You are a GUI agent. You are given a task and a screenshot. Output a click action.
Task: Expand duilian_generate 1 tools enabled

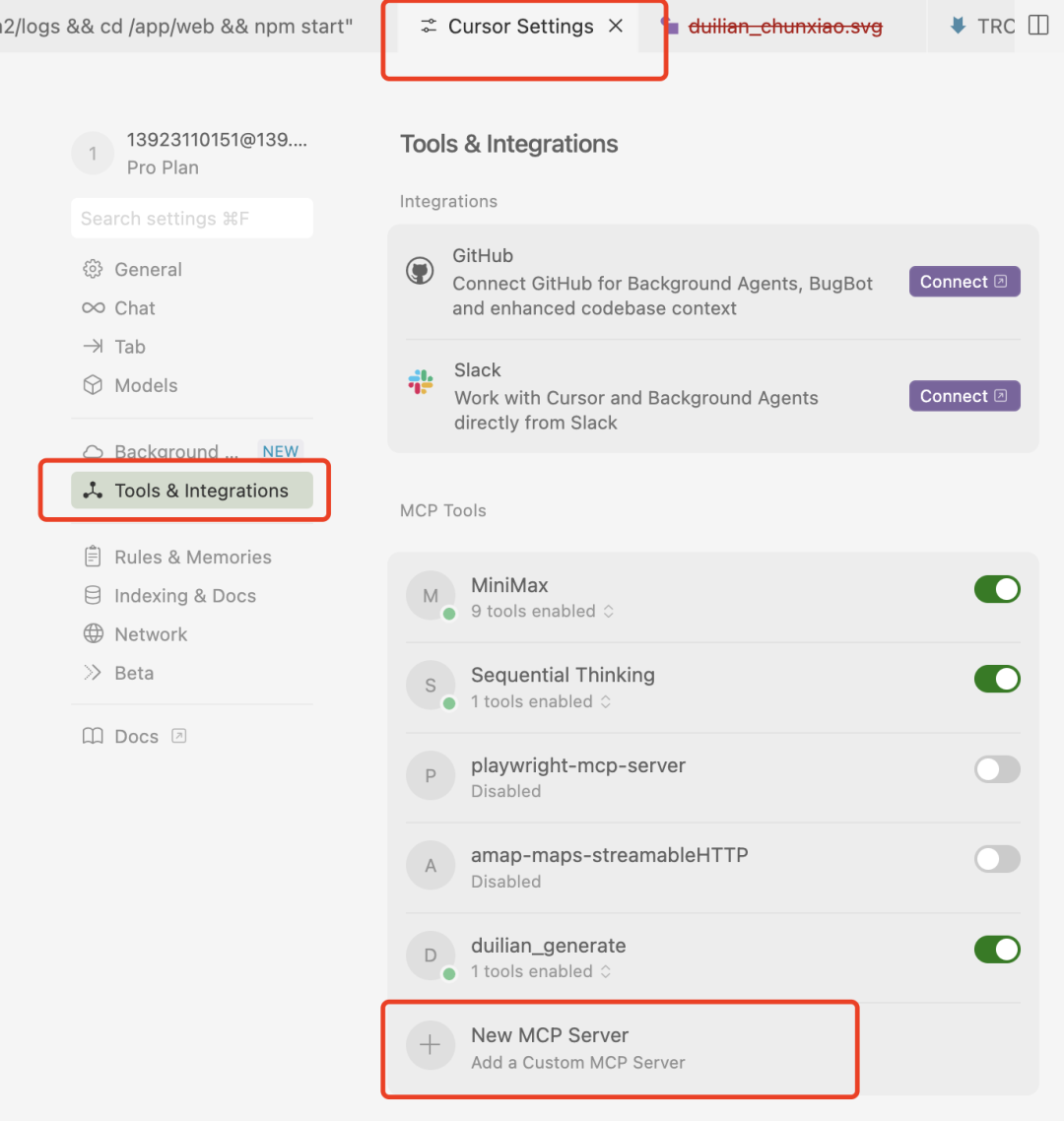click(541, 971)
